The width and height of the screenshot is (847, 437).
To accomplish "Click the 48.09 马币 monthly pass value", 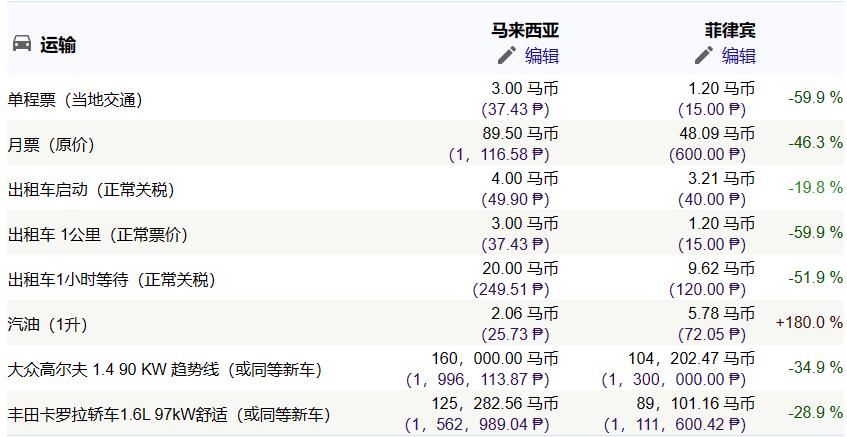I will coord(717,133).
